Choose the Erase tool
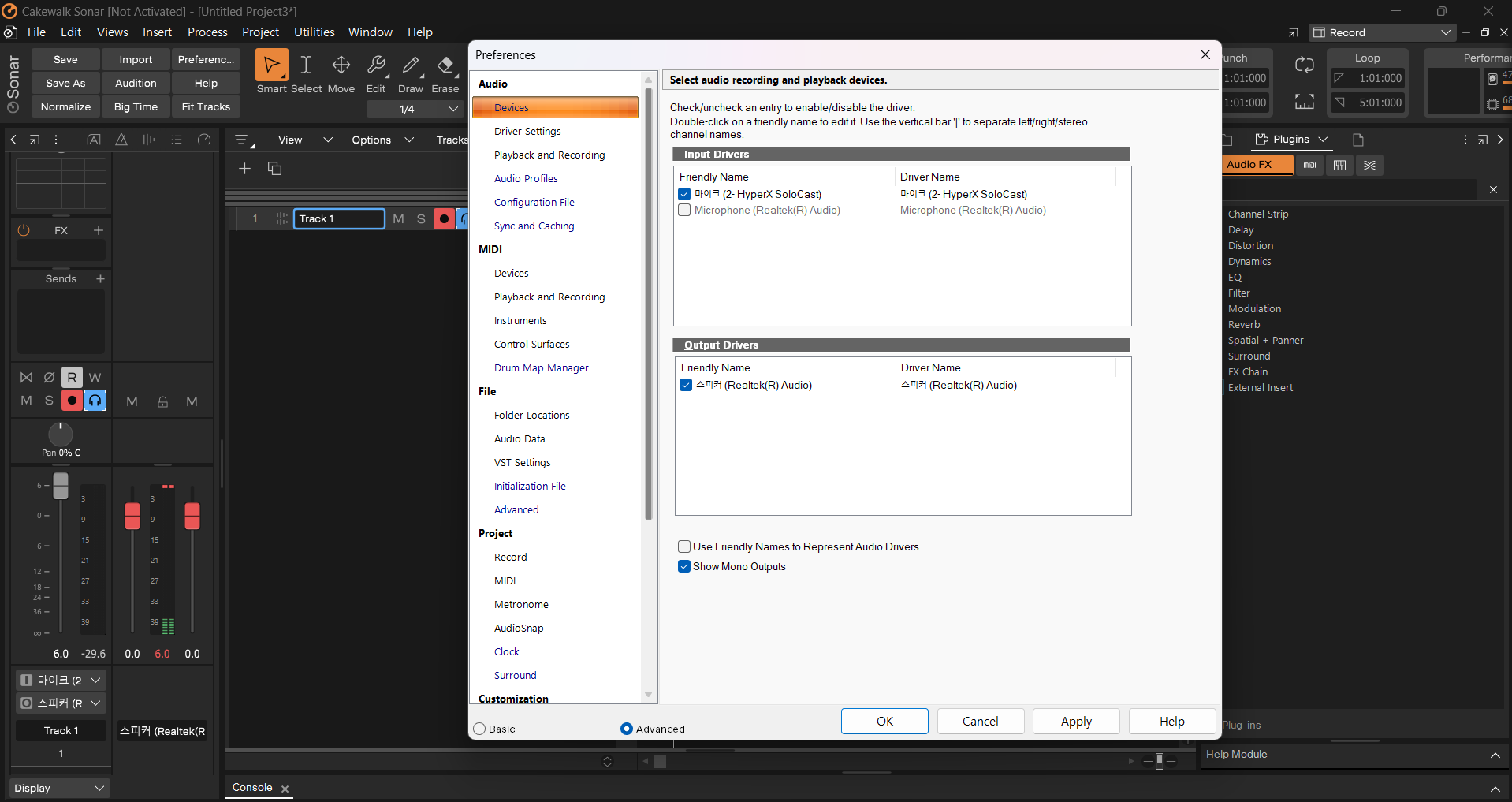The width and height of the screenshot is (1512, 802). pyautogui.click(x=445, y=65)
